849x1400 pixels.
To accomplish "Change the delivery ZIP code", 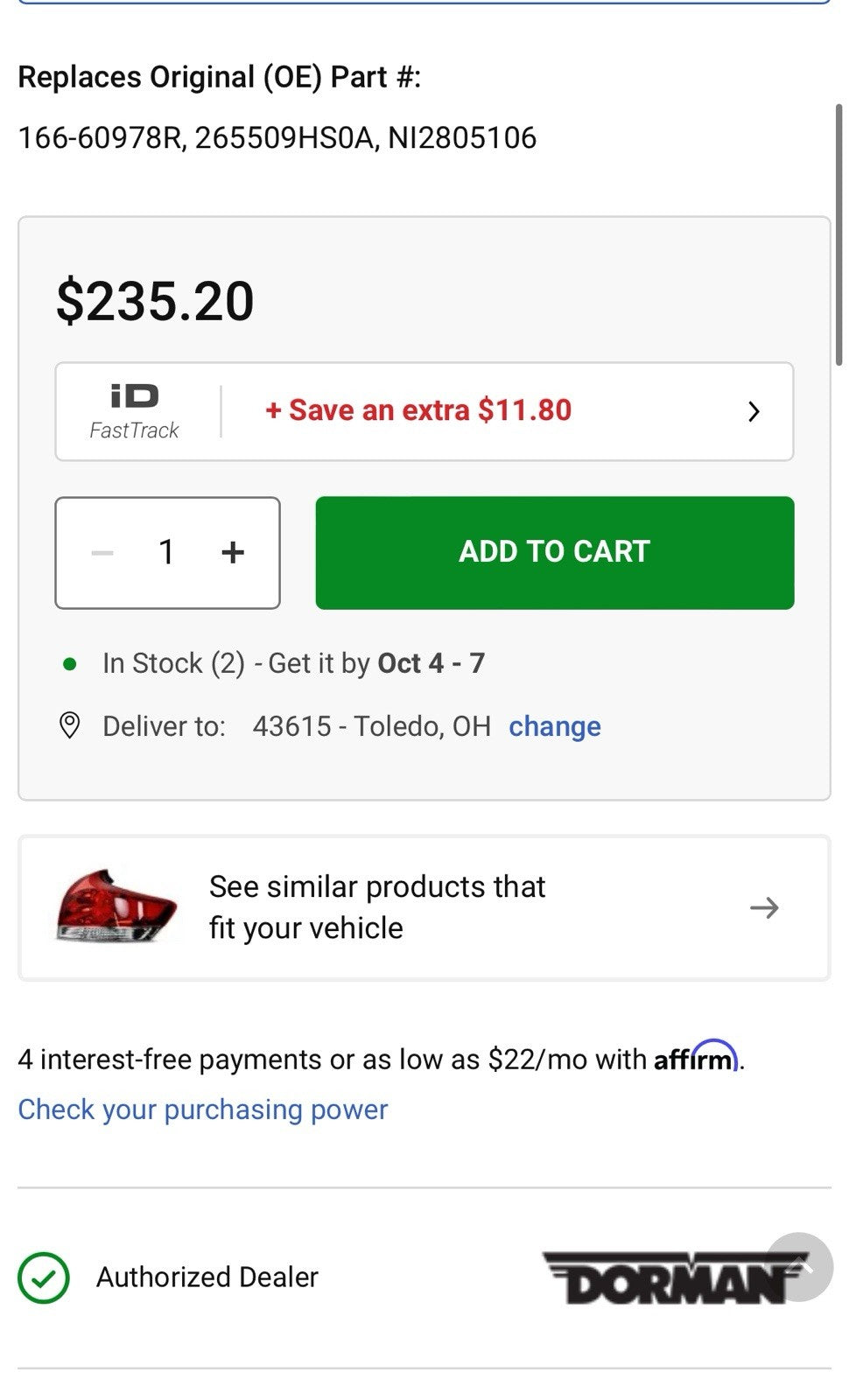I will click(x=555, y=725).
